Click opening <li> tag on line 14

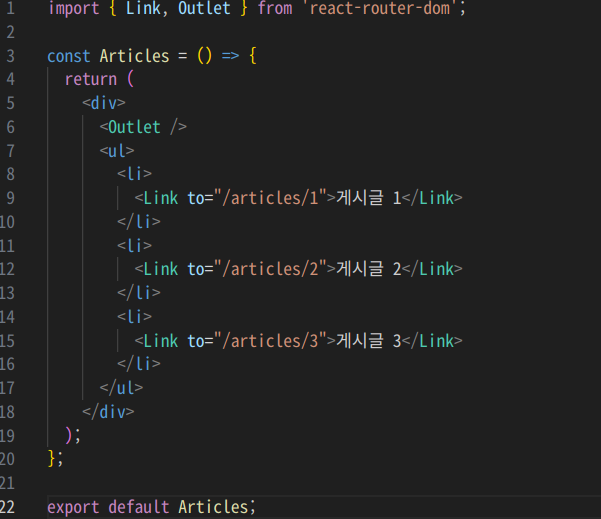(135, 317)
